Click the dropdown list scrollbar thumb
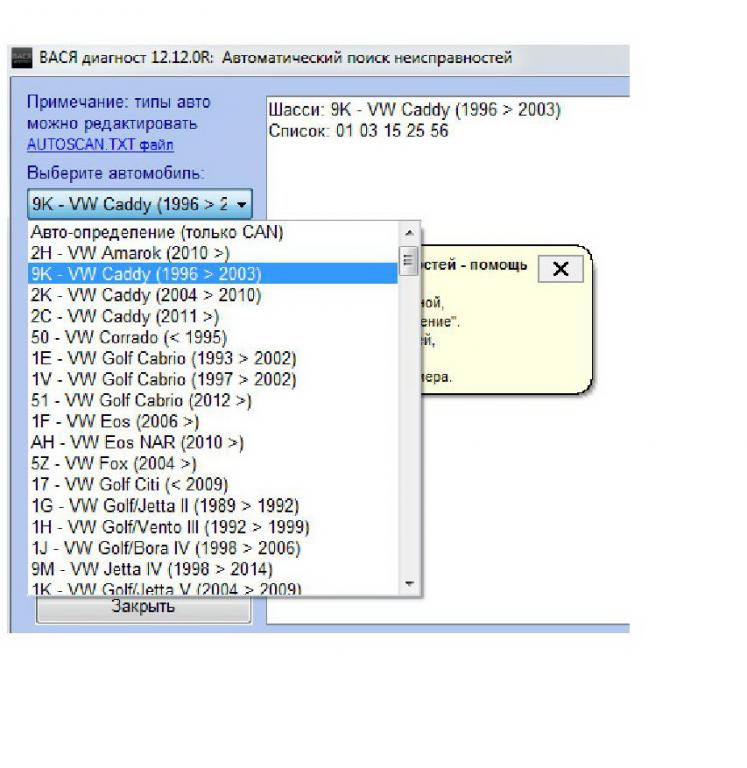 click(x=409, y=261)
